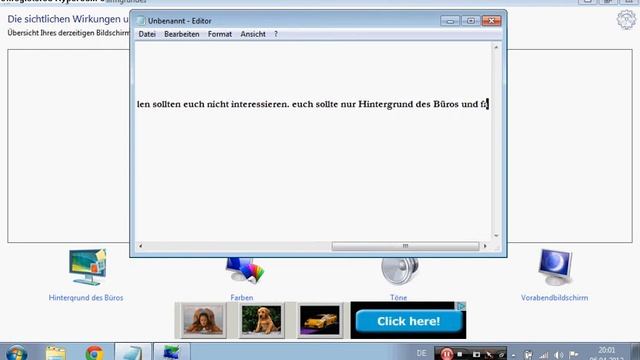The height and width of the screenshot is (360, 640).
Task: Click the last icon on the recorder toolbar
Action: click(x=501, y=354)
